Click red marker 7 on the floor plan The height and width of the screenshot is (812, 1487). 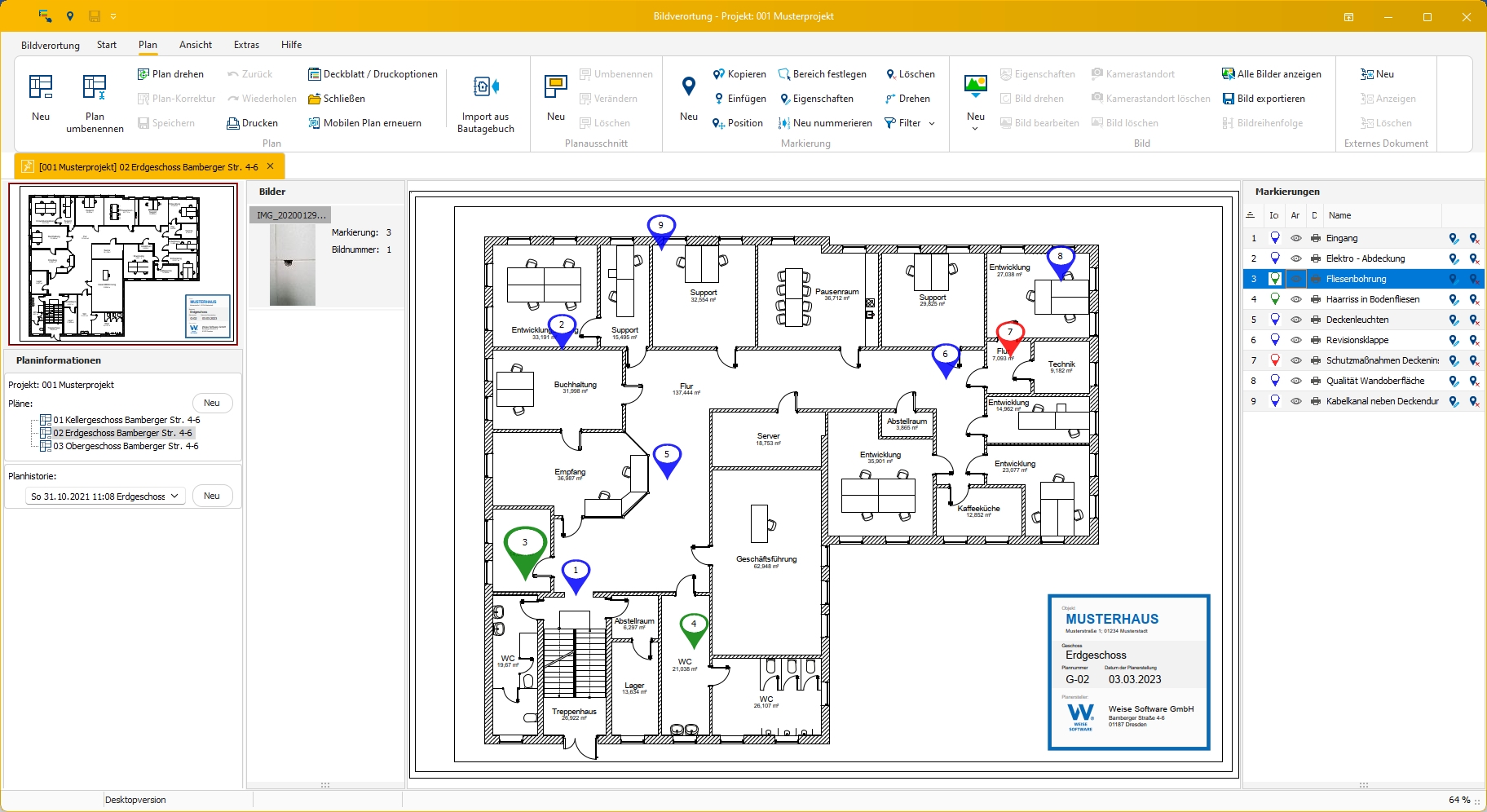(1010, 337)
